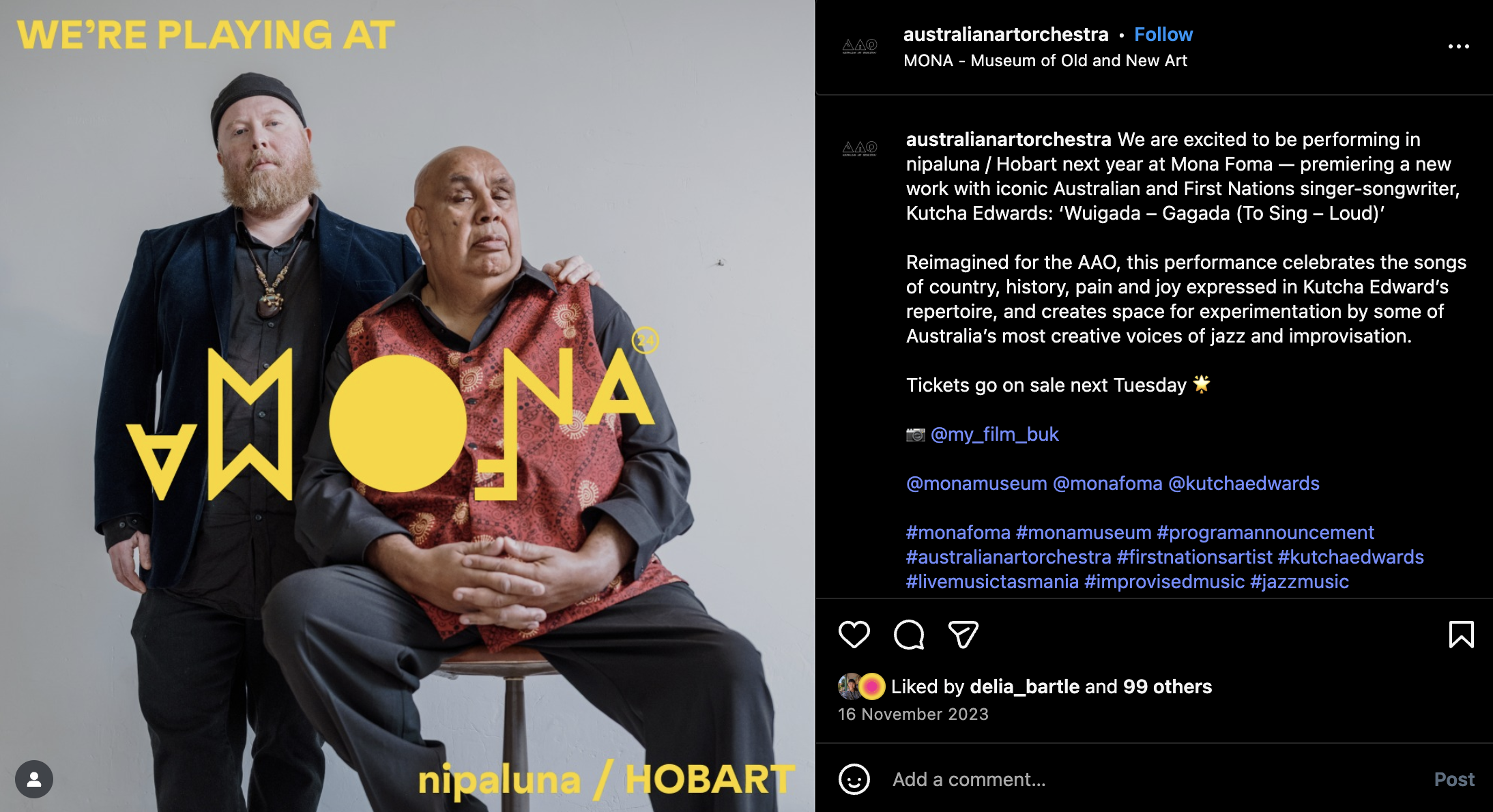Share post using paper plane icon
1493x812 pixels.
963,635
